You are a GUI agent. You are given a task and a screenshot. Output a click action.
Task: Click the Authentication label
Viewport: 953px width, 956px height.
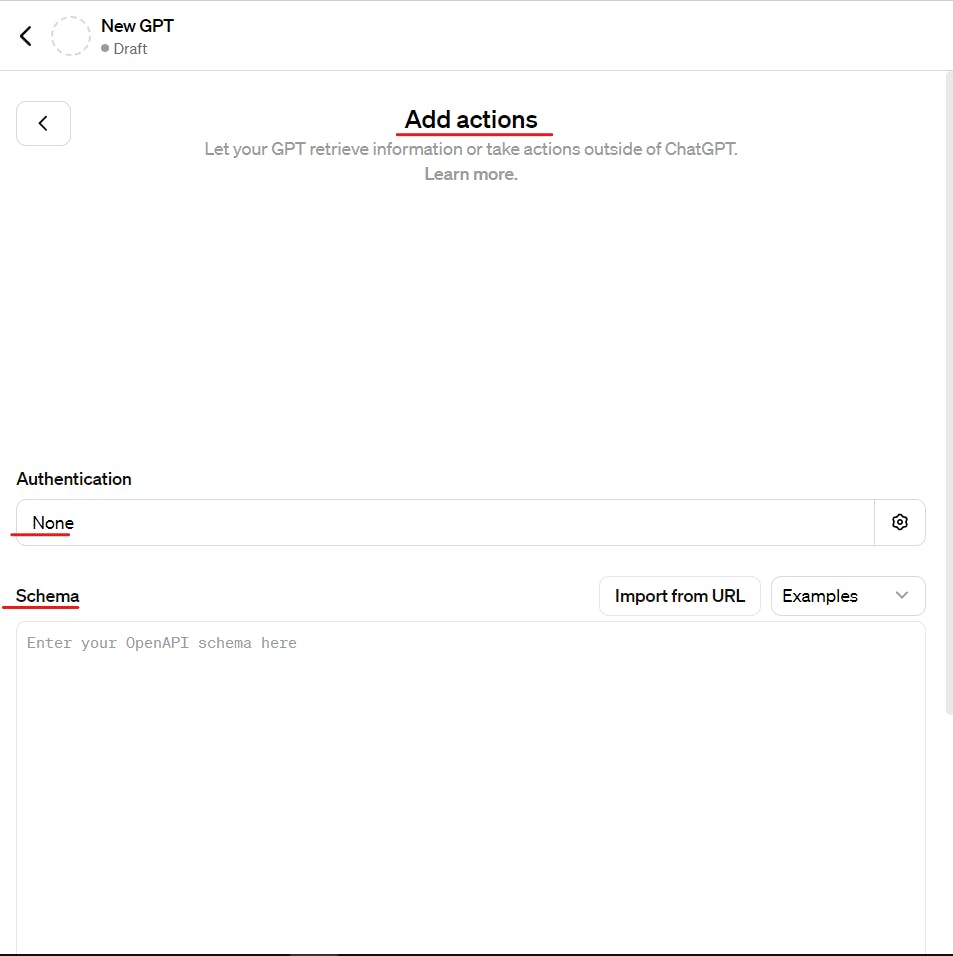pos(74,479)
